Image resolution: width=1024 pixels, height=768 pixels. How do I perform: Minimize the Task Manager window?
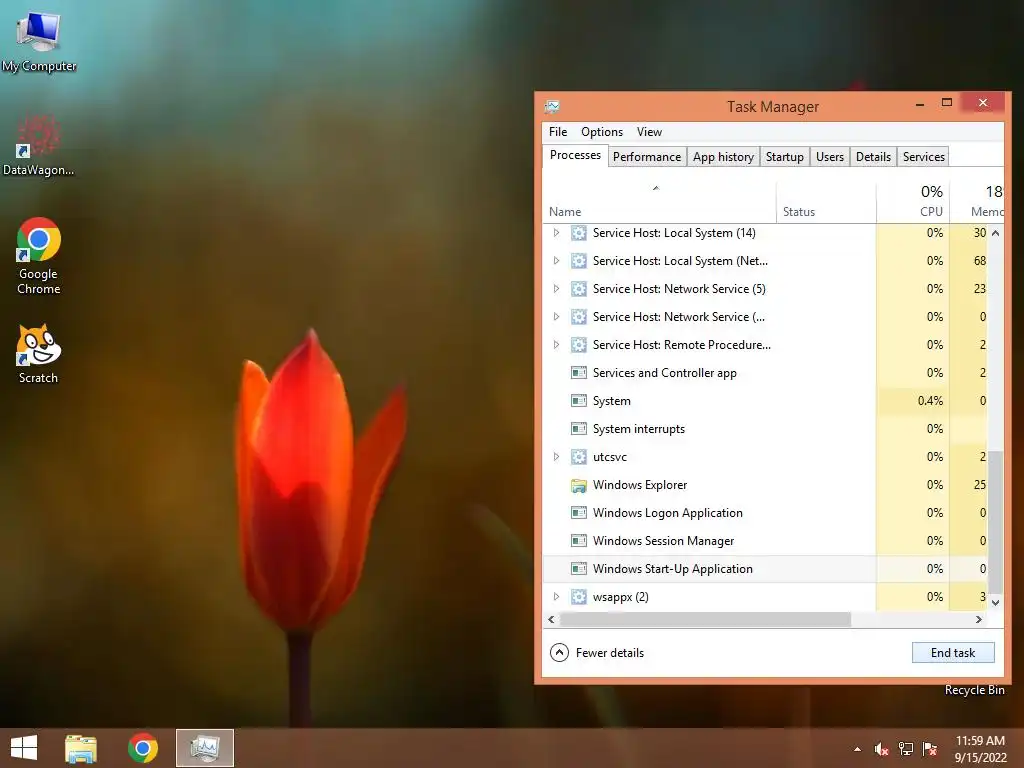920,104
